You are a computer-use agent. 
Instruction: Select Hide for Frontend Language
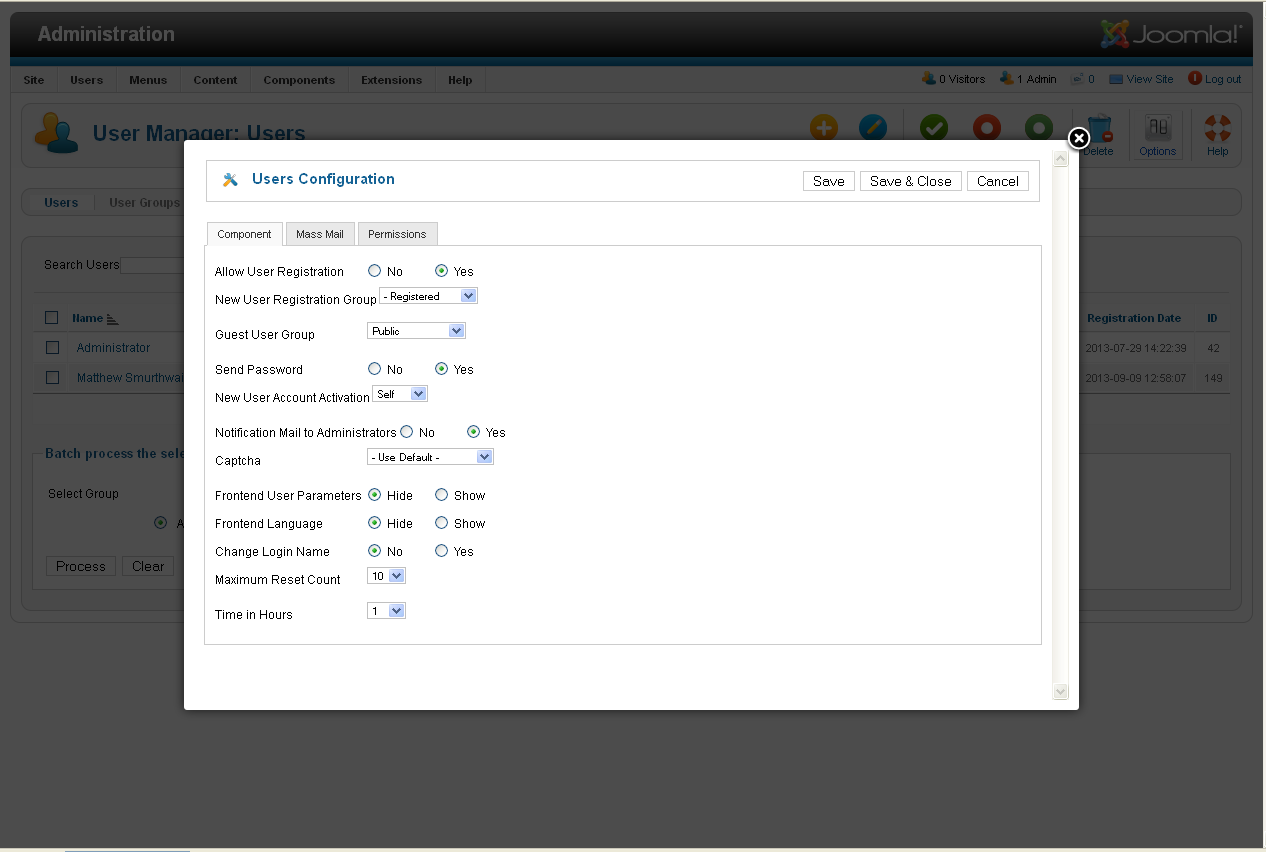pos(374,522)
